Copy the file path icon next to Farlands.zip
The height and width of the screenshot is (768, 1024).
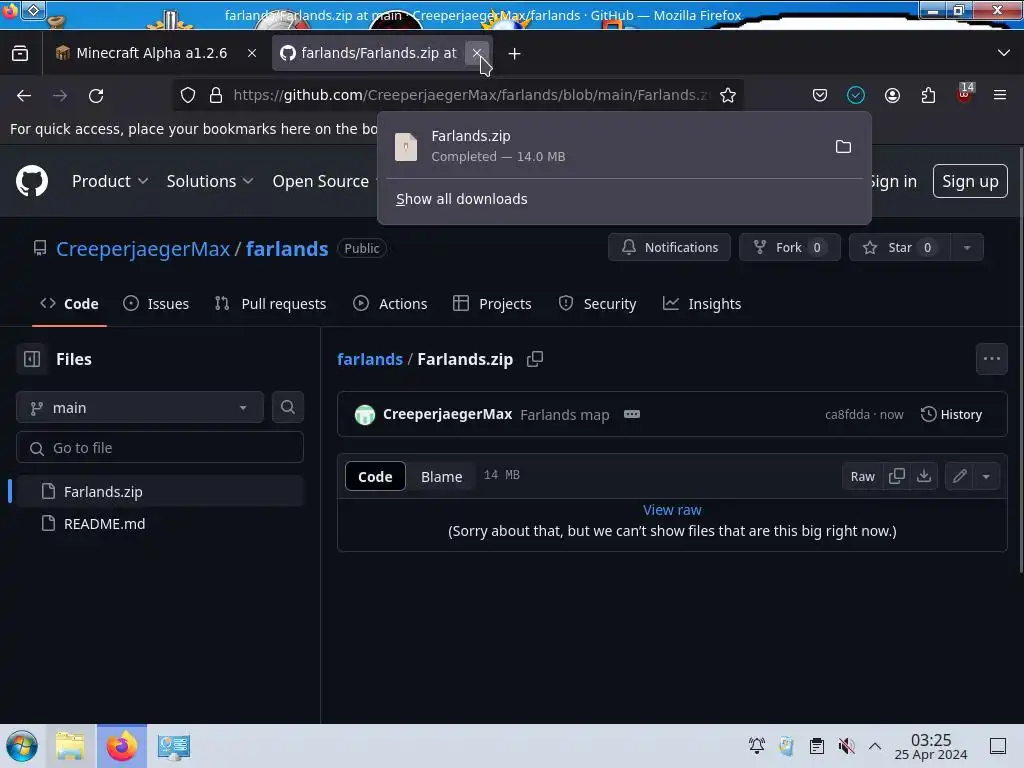535,359
